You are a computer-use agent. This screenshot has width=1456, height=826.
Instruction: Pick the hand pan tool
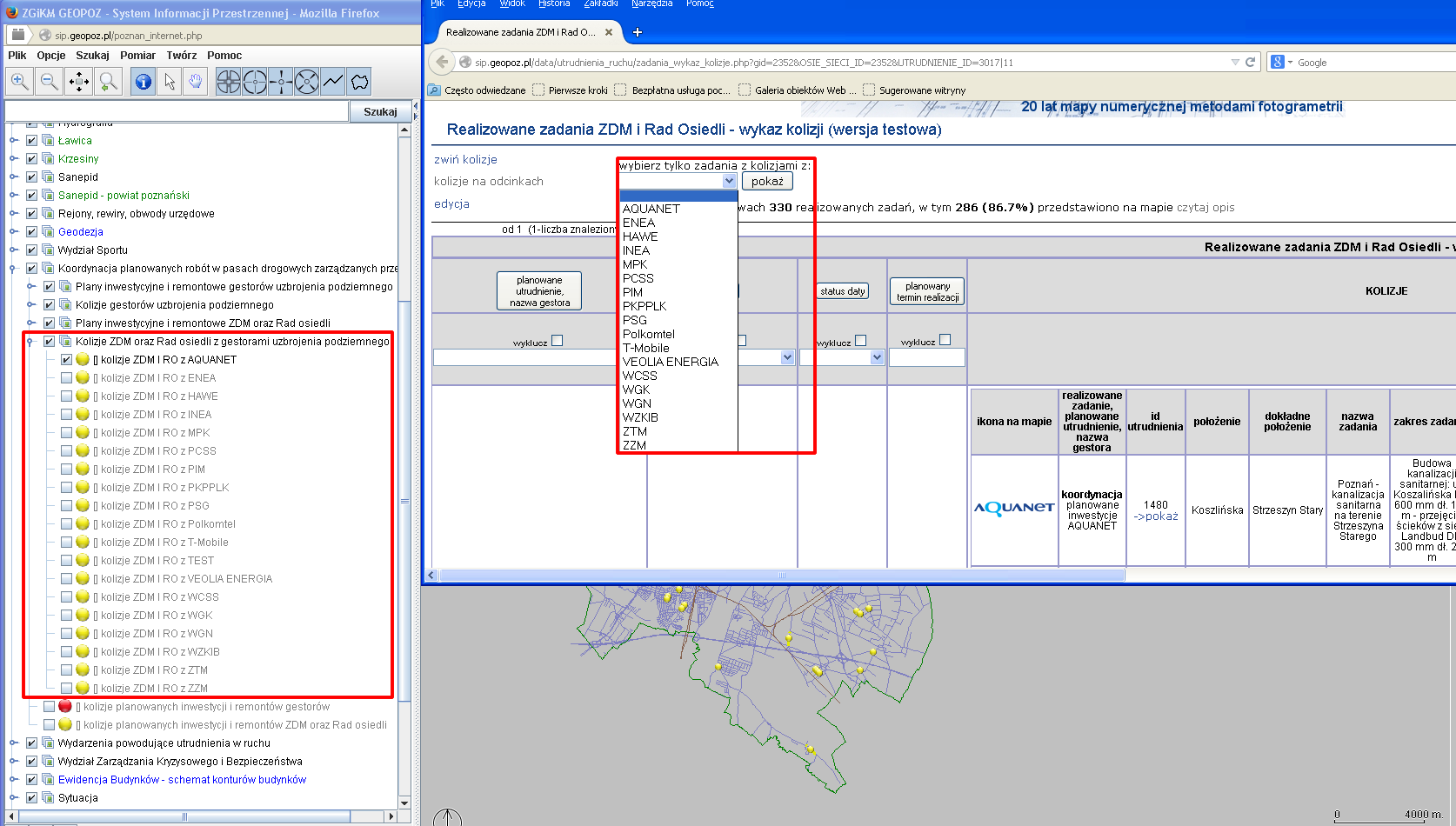click(x=196, y=82)
